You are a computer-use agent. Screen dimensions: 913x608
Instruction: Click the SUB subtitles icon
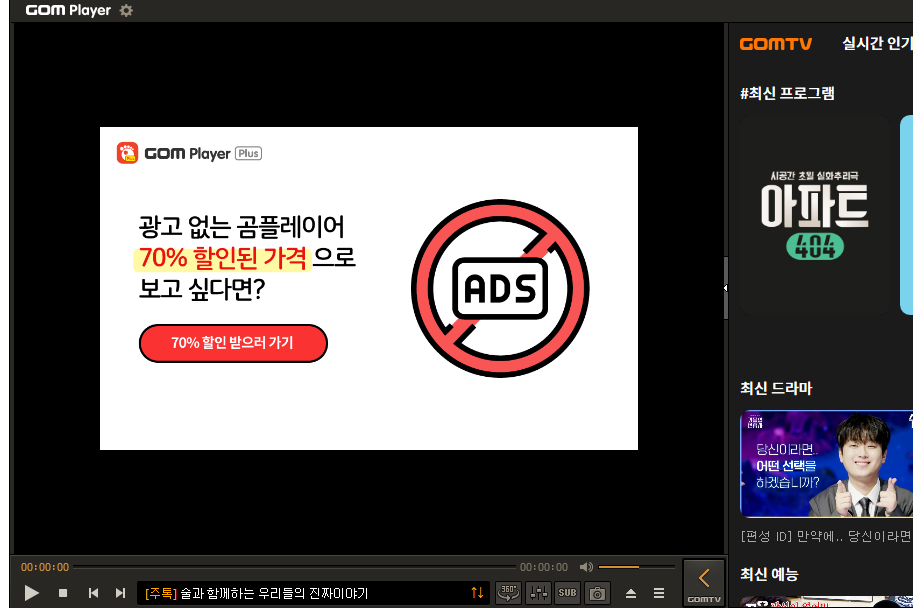(x=567, y=592)
